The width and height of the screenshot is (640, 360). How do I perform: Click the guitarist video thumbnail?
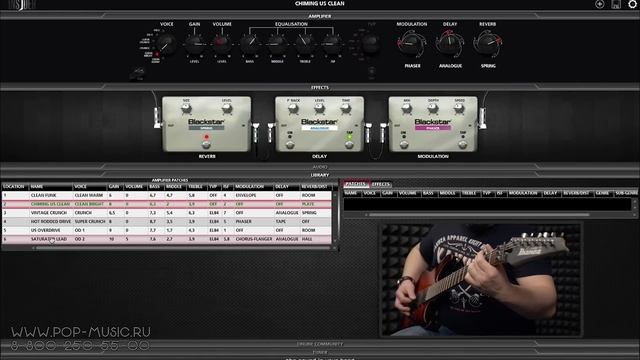point(481,280)
